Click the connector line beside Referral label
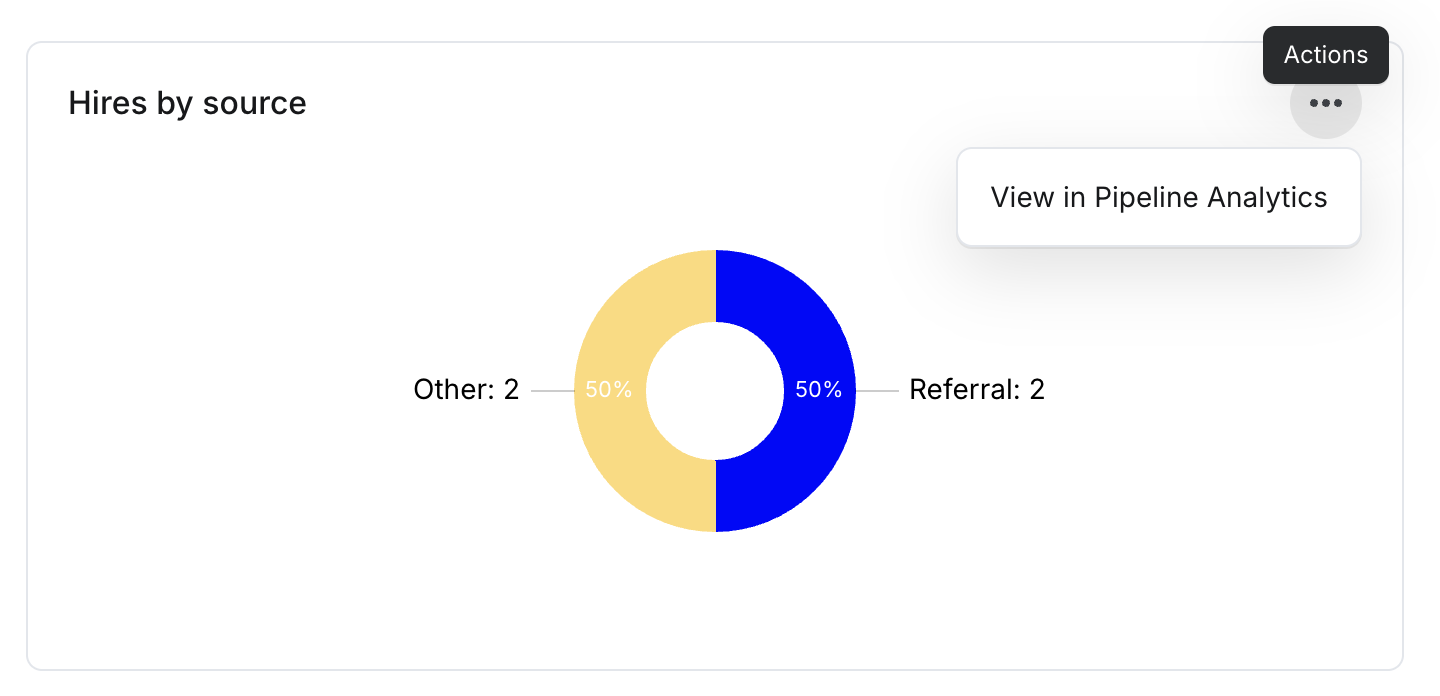Viewport: 1440px width, 696px height. [x=877, y=391]
